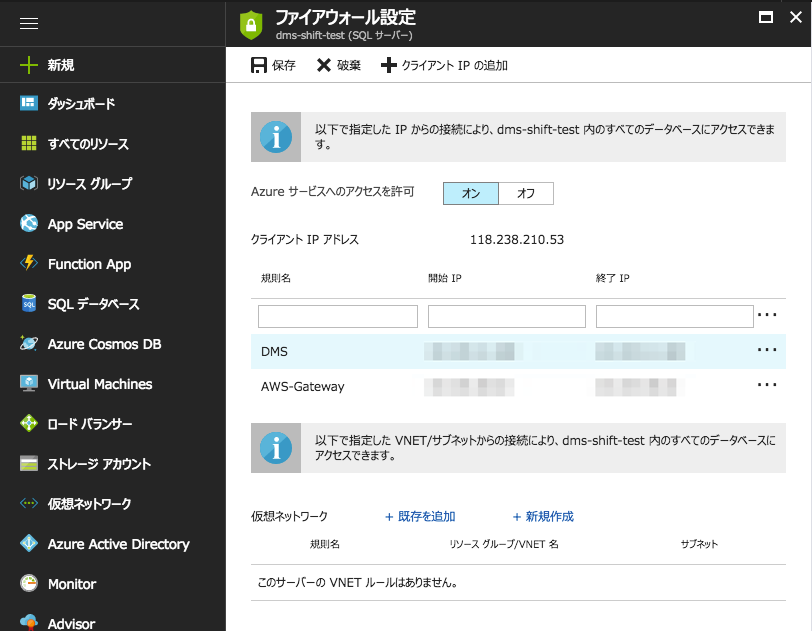Click the 仮想ネットワーク sidebar icon

tap(27, 504)
